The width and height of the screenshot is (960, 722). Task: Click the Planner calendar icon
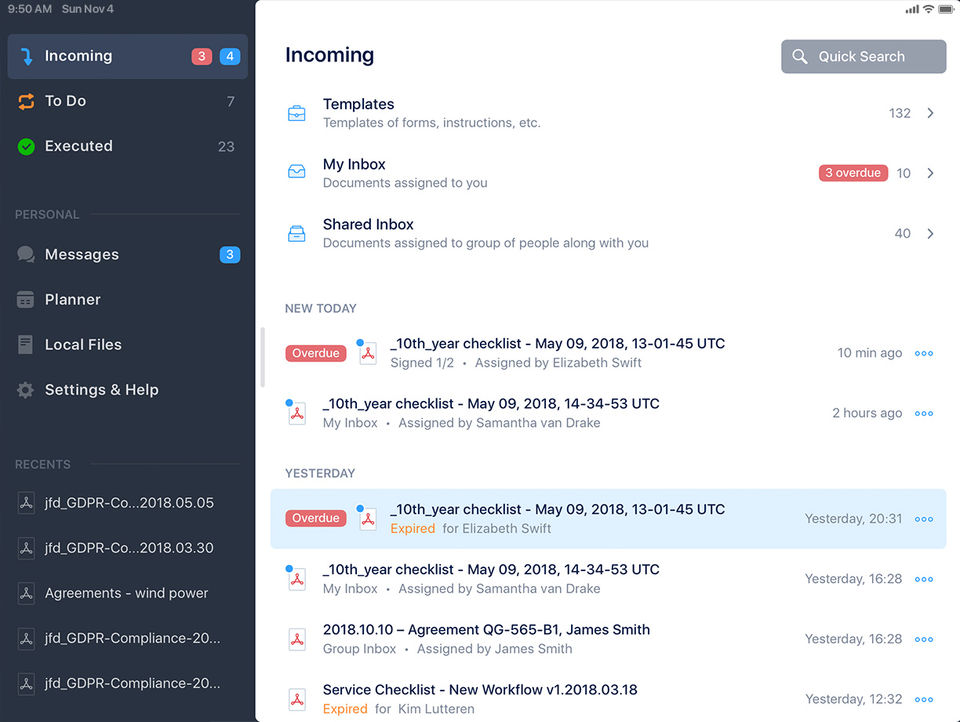[x=25, y=299]
